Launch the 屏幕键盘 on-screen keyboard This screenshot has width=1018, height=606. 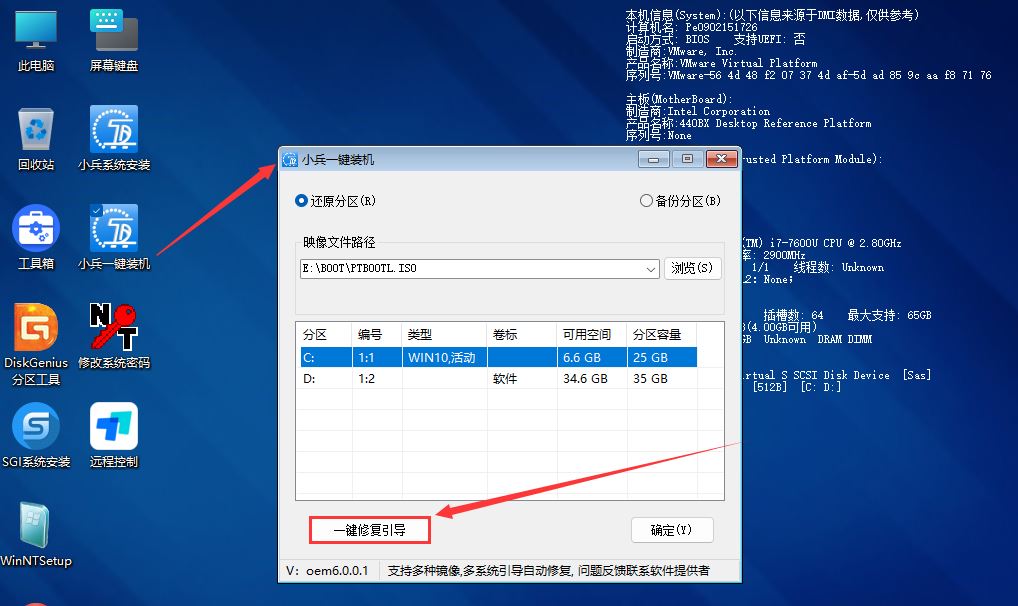tap(112, 40)
